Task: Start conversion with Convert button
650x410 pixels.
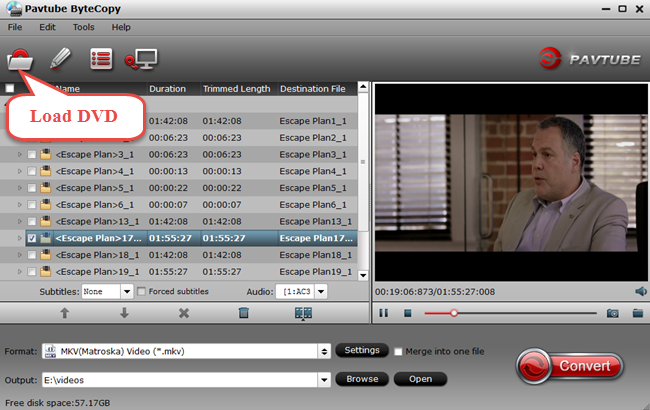Action: click(x=570, y=366)
